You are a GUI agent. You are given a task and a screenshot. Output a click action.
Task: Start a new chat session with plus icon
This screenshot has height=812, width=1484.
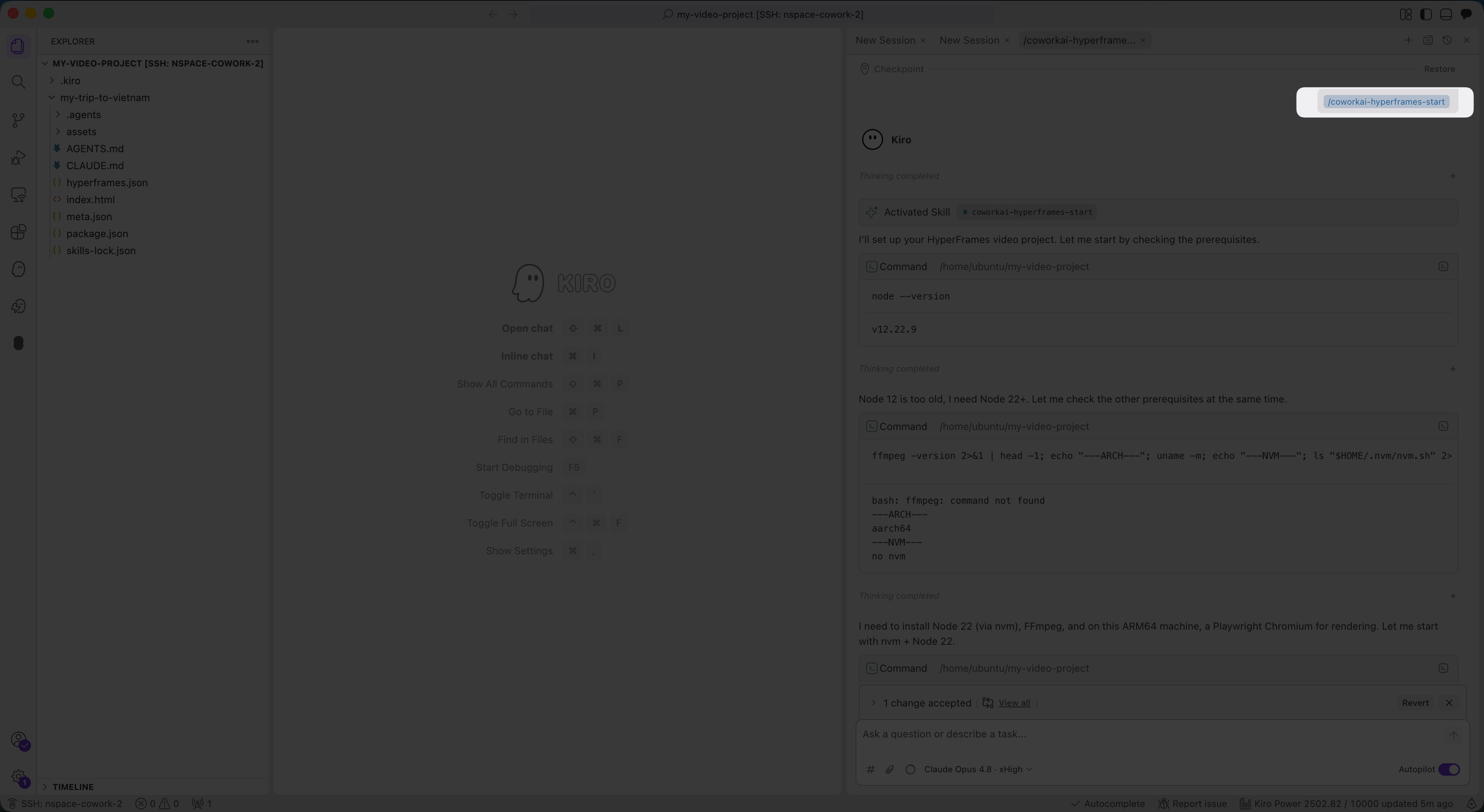[1408, 40]
